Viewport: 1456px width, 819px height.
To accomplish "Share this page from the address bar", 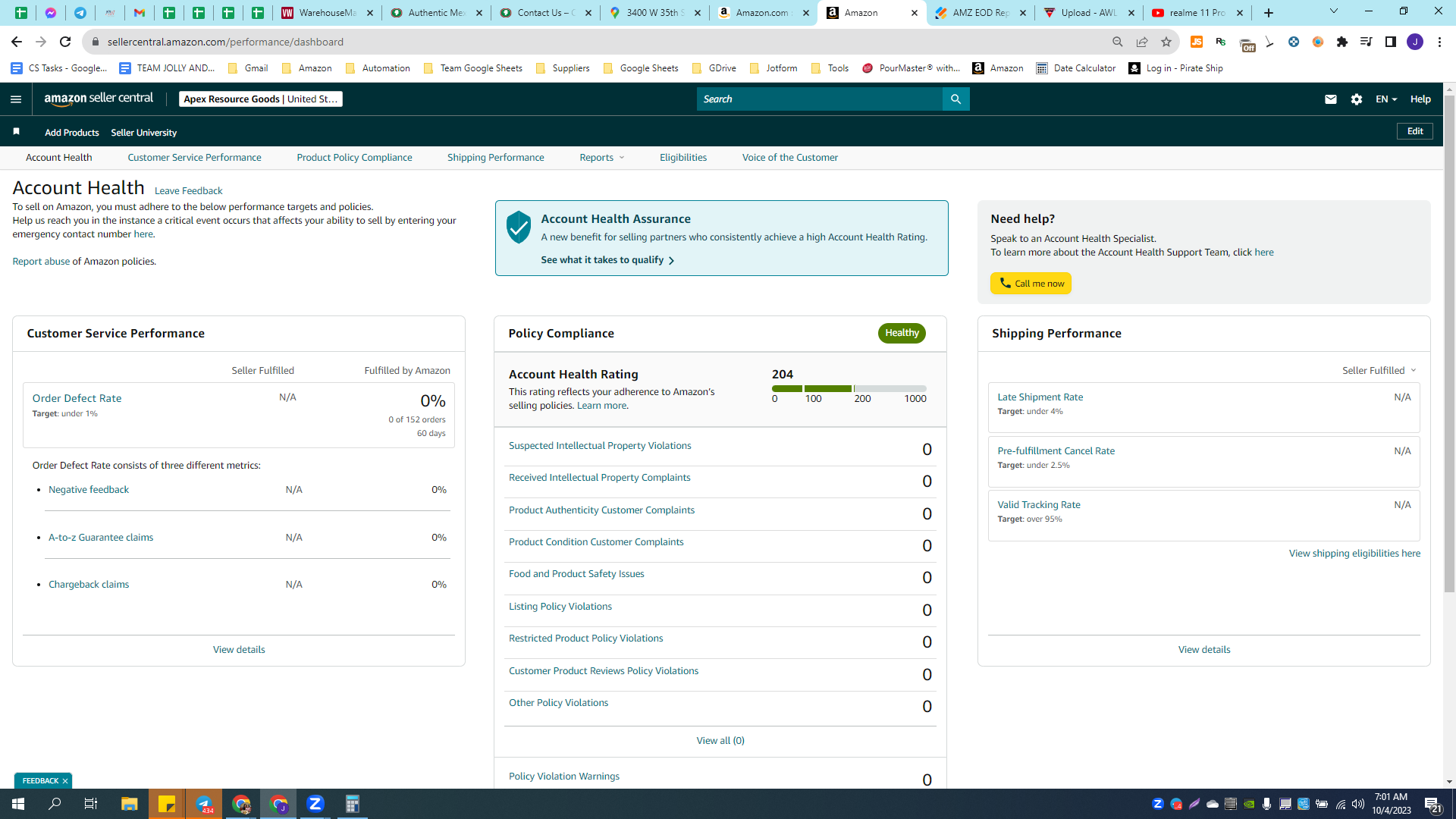I will (x=1142, y=42).
